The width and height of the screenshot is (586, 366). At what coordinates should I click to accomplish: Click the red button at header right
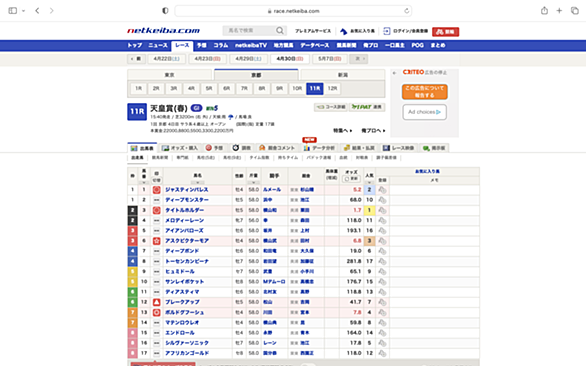tap(445, 32)
